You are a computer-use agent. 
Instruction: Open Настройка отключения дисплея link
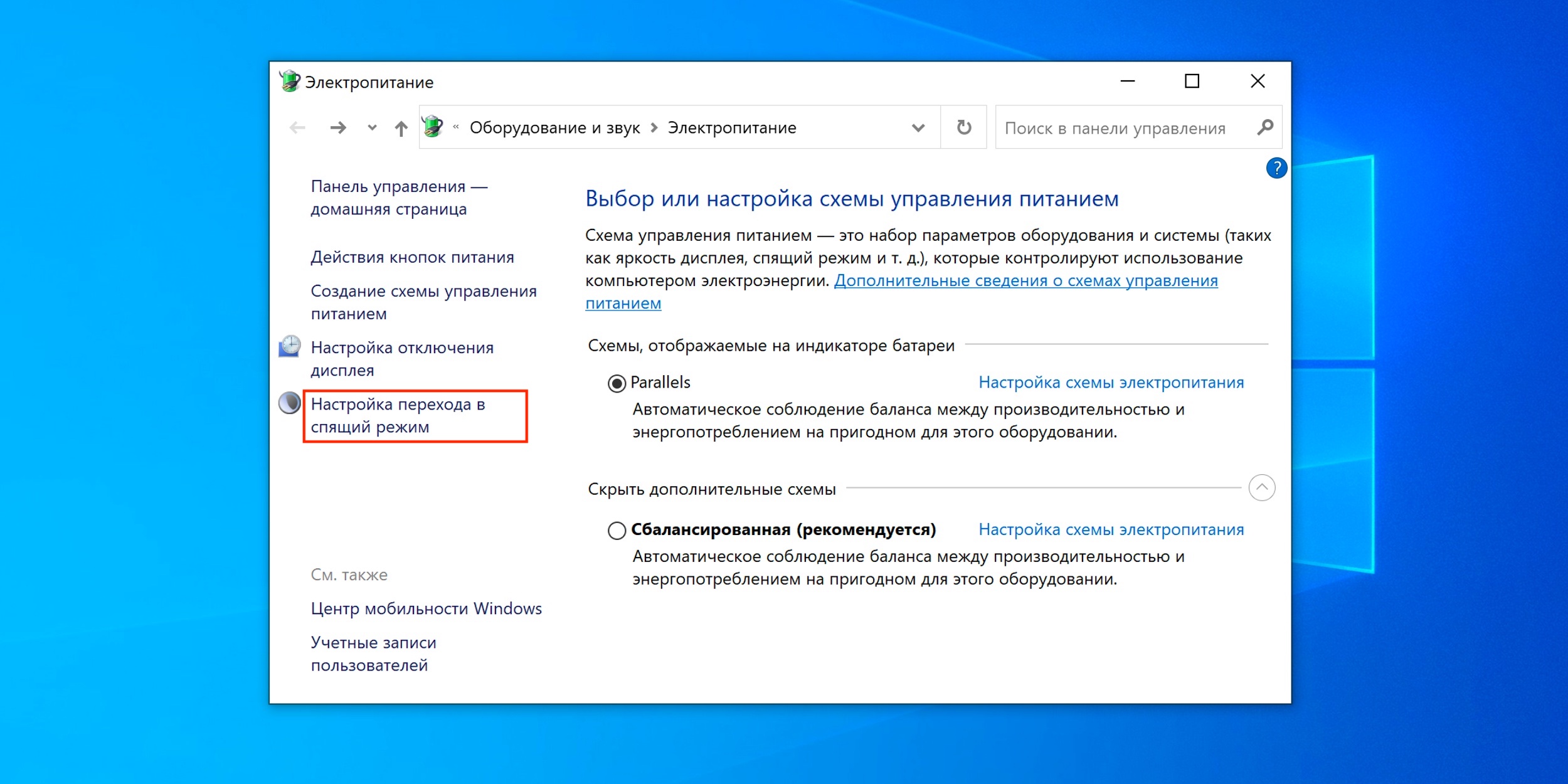click(402, 359)
